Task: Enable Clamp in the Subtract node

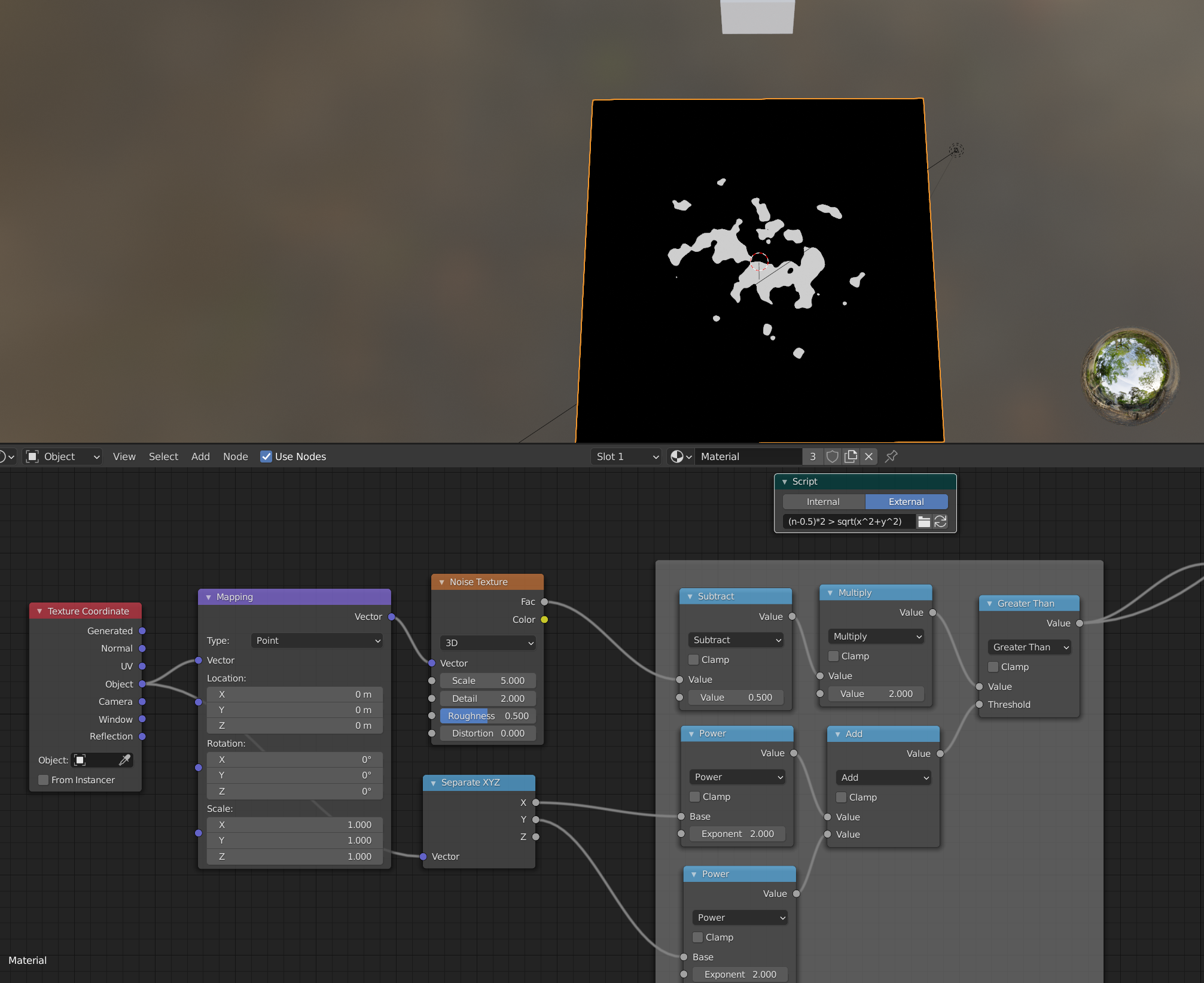Action: click(x=694, y=659)
